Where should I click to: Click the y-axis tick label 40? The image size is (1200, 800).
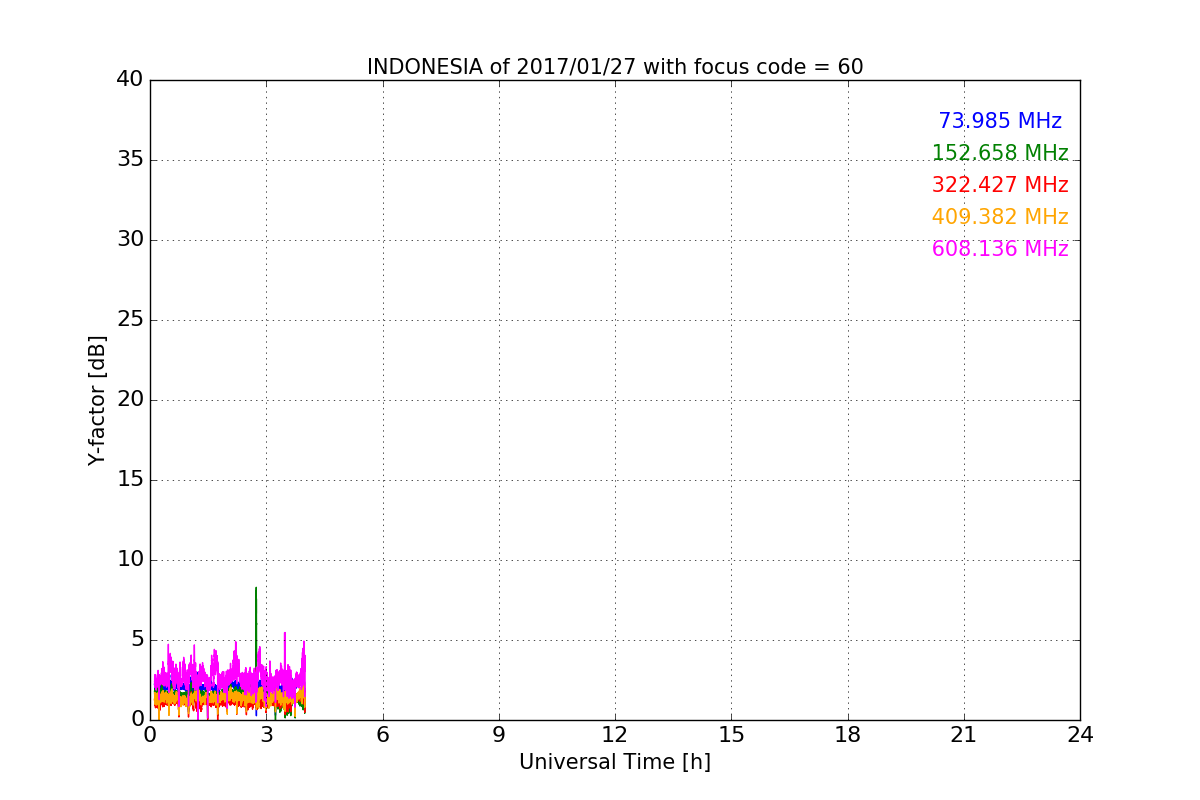coord(130,79)
